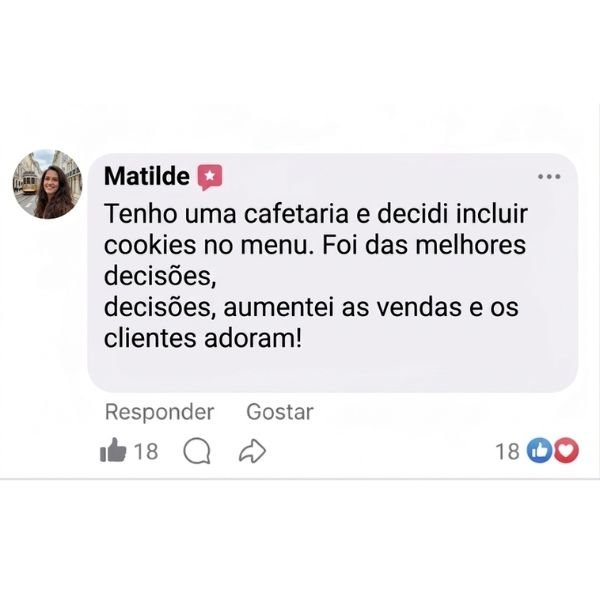This screenshot has width=600, height=600.
Task: Click the pink star badge beside Matilde
Action: [x=210, y=177]
